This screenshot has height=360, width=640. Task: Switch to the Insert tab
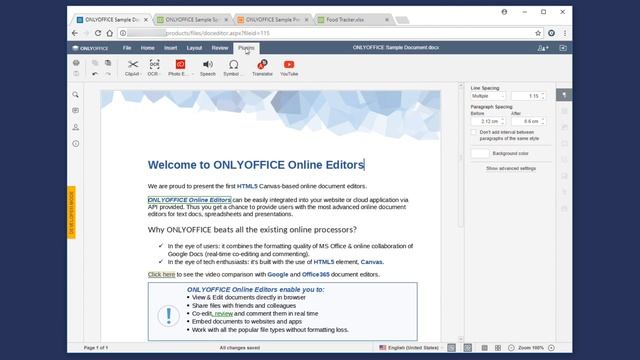171,48
